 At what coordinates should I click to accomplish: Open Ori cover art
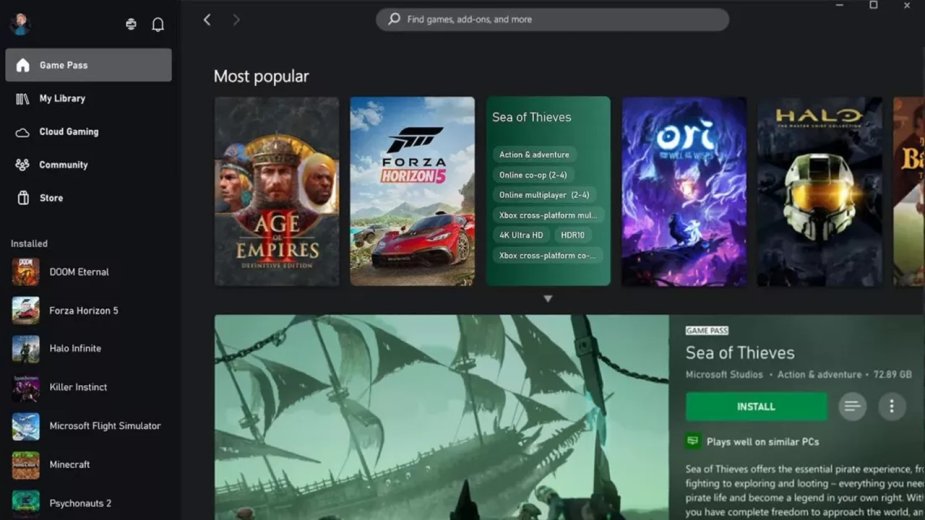[684, 191]
